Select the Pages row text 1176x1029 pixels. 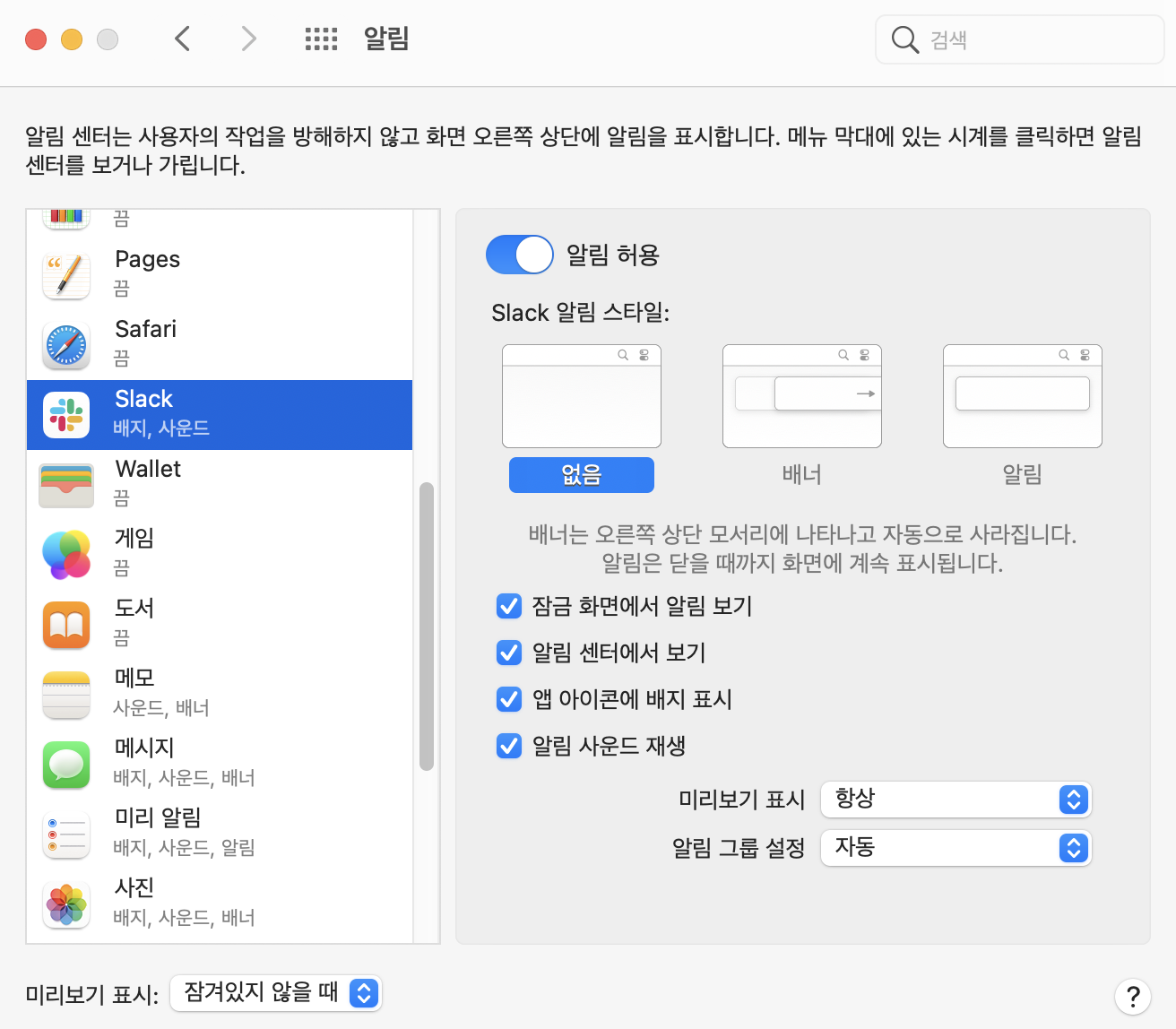147,260
